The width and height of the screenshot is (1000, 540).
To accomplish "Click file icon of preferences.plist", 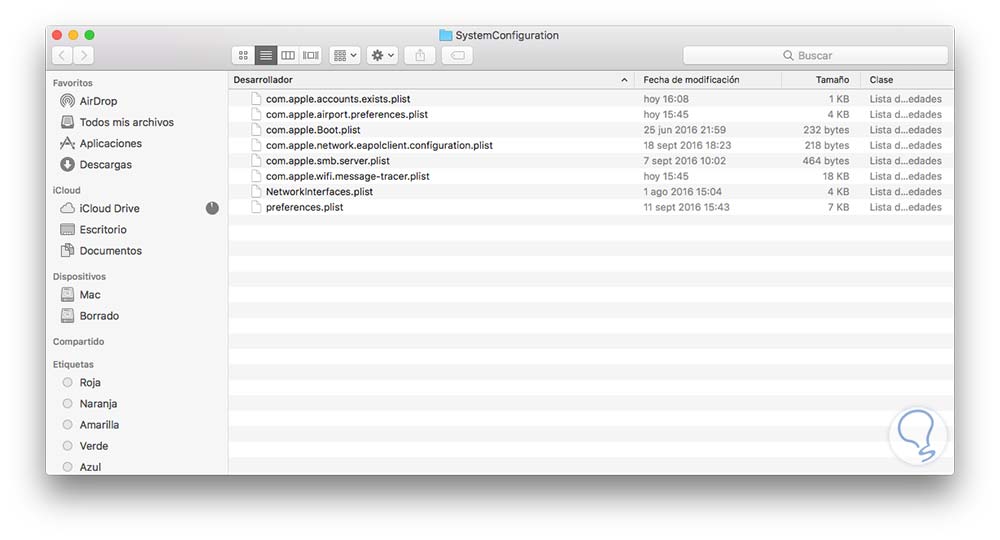I will (x=256, y=207).
